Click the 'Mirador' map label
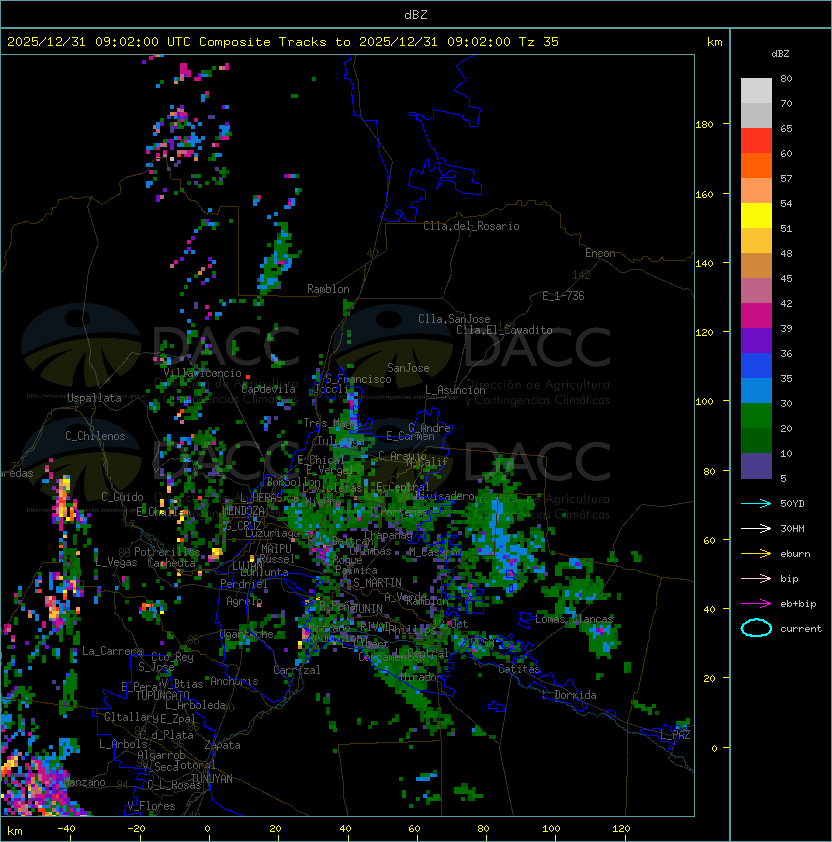The height and width of the screenshot is (842, 832). point(421,677)
